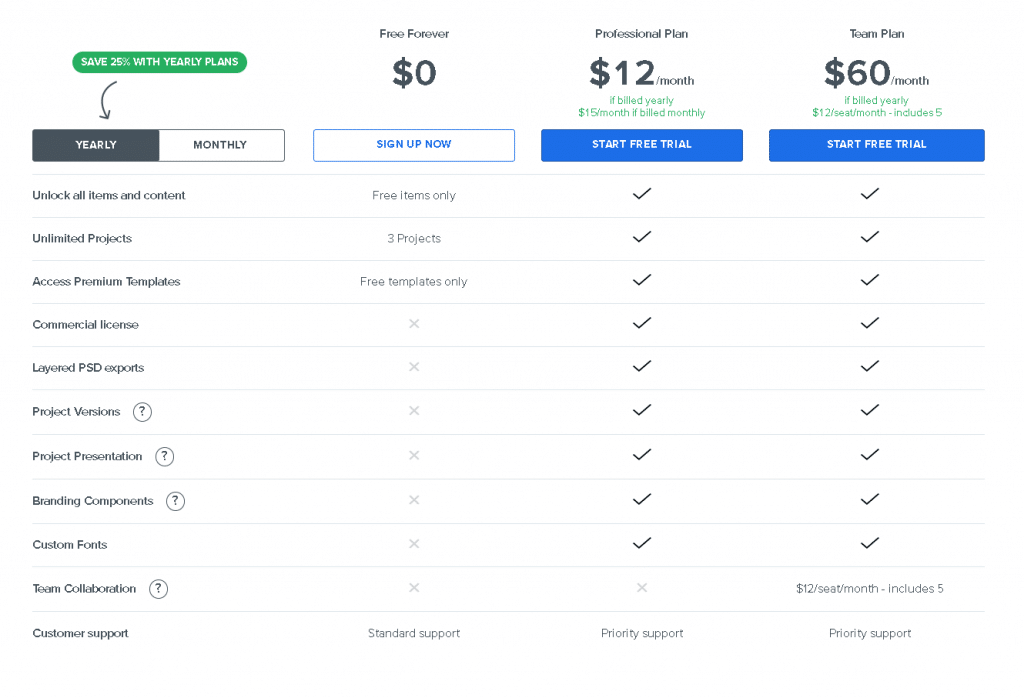The height and width of the screenshot is (698, 1024).
Task: Click the Unlimited Projects checkmark under Professional Plan
Action: tap(642, 237)
